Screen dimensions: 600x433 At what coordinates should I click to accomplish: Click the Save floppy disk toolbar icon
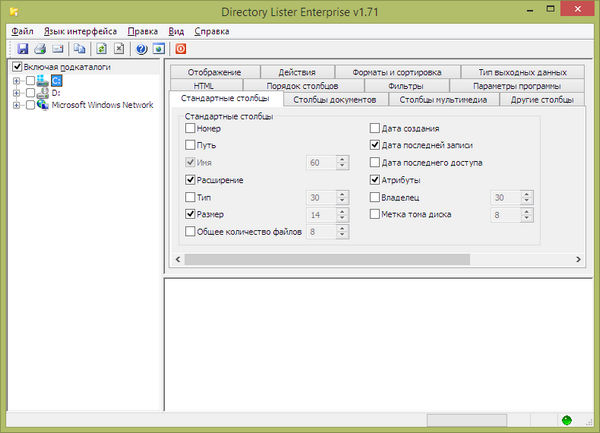coord(23,48)
